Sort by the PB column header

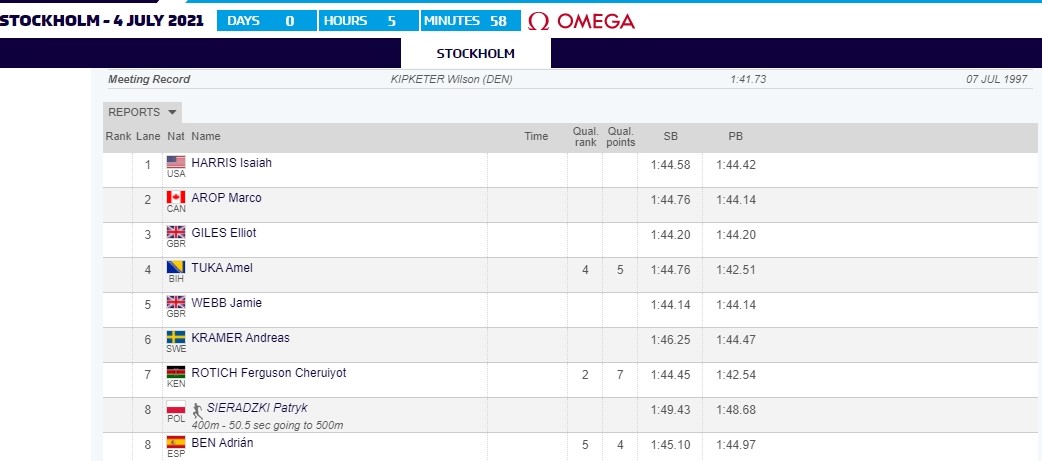pyautogui.click(x=735, y=137)
